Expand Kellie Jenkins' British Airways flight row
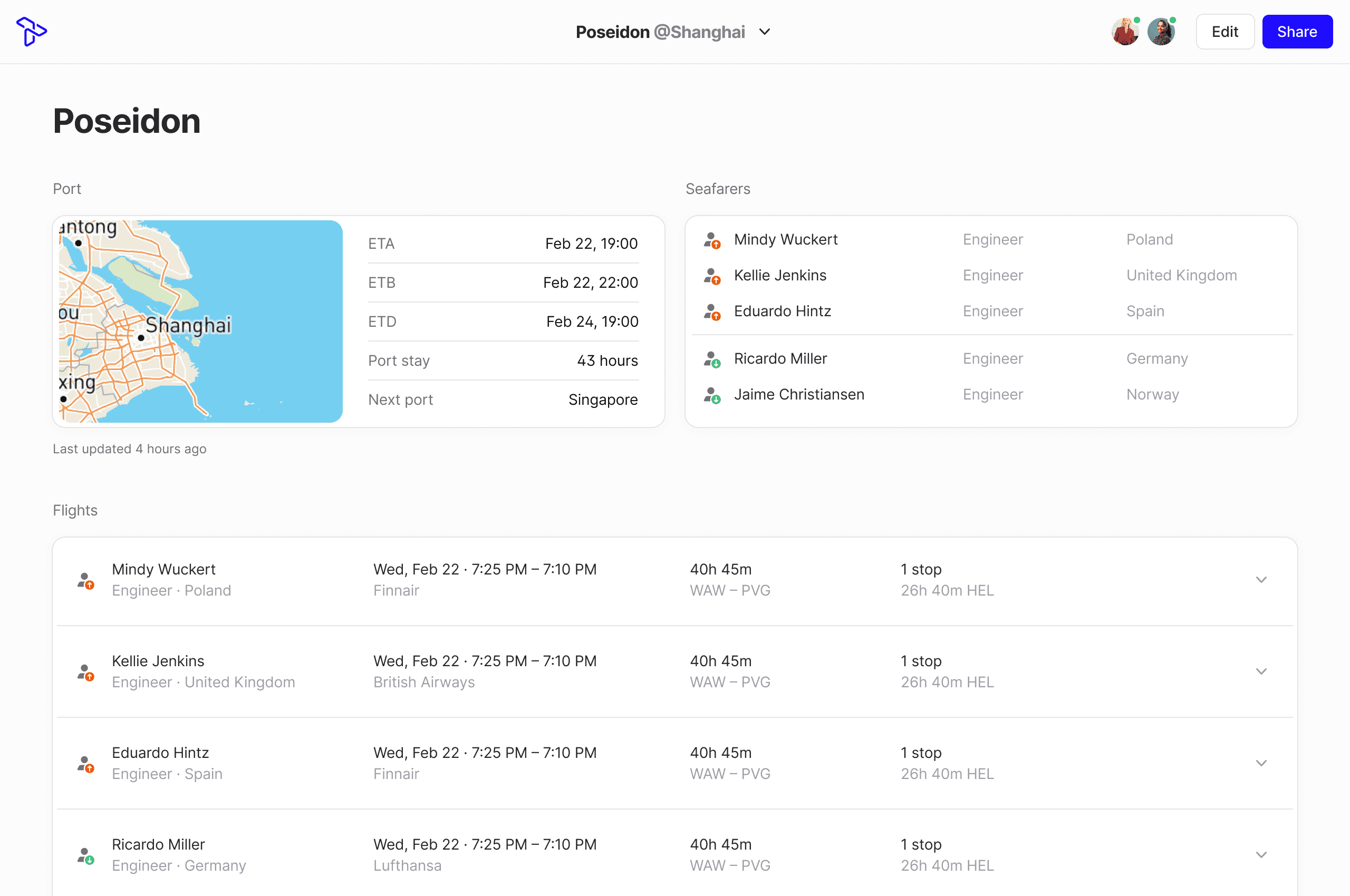The image size is (1350, 896). [x=1261, y=671]
